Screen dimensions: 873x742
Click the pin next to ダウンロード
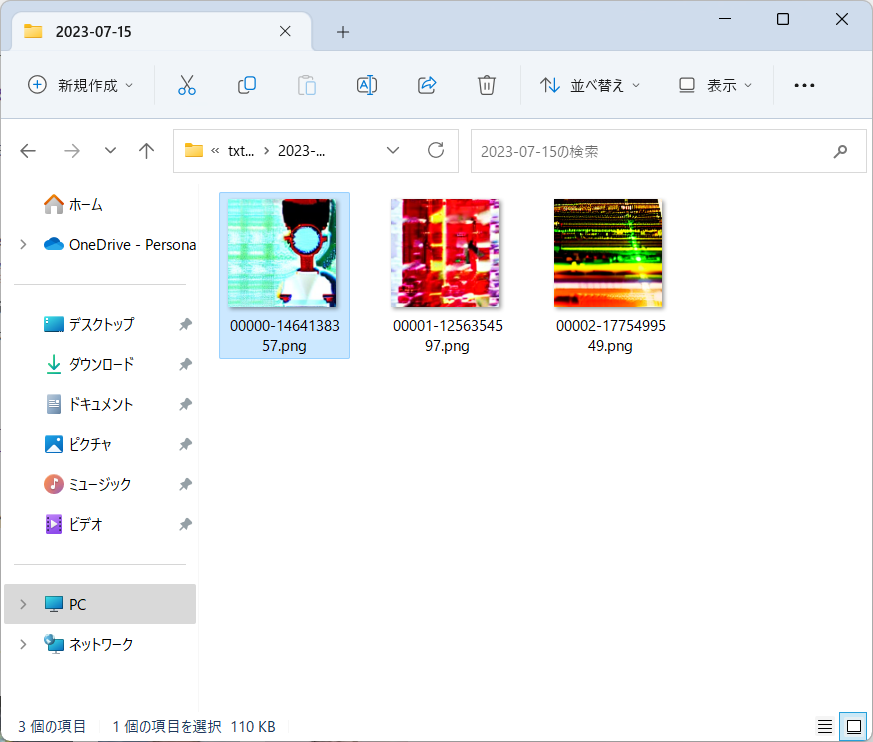[185, 364]
